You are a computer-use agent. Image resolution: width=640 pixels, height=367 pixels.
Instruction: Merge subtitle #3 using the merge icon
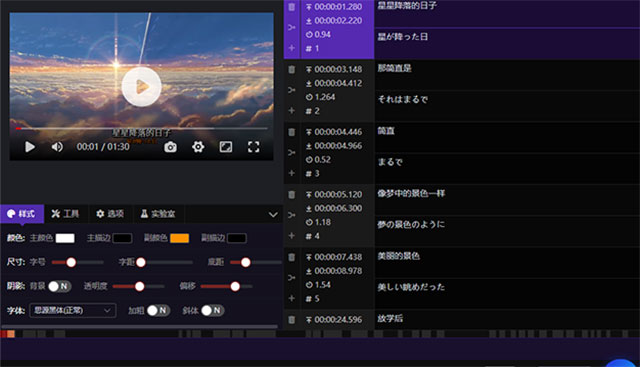[291, 152]
